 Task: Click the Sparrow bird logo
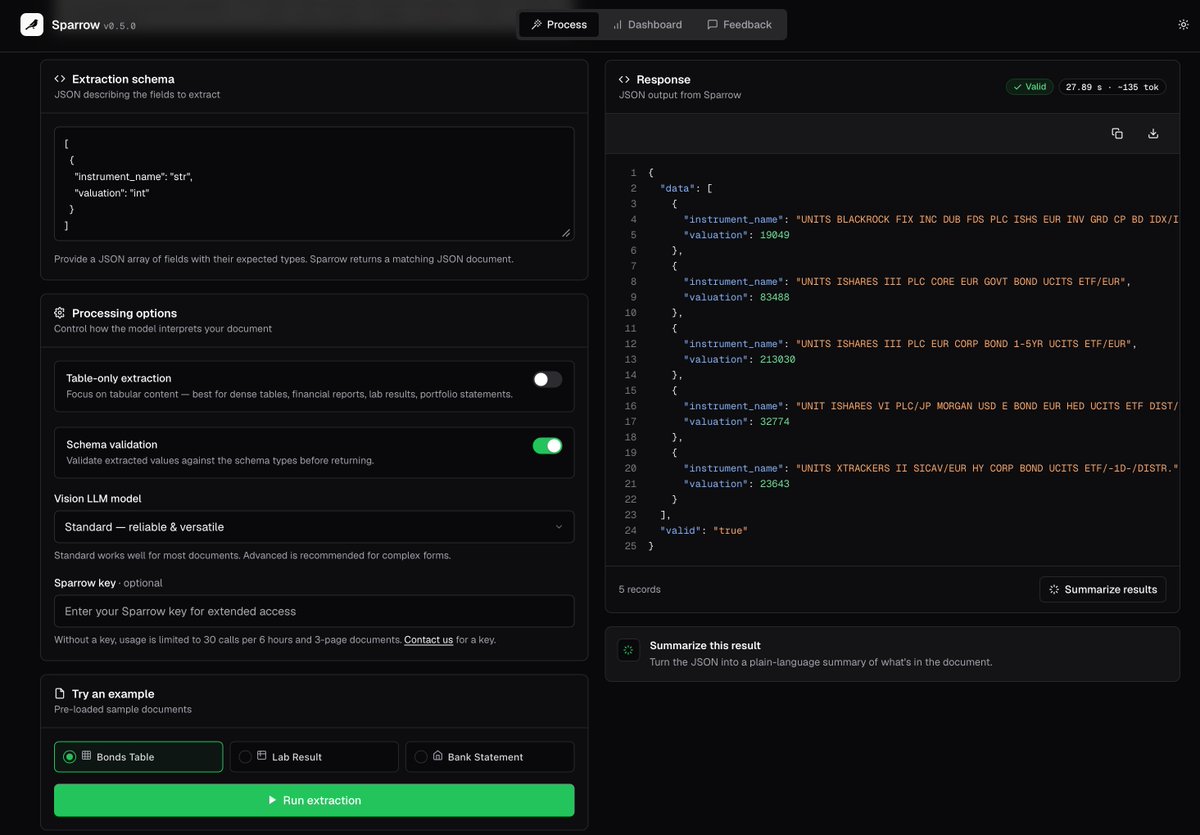pyautogui.click(x=33, y=25)
